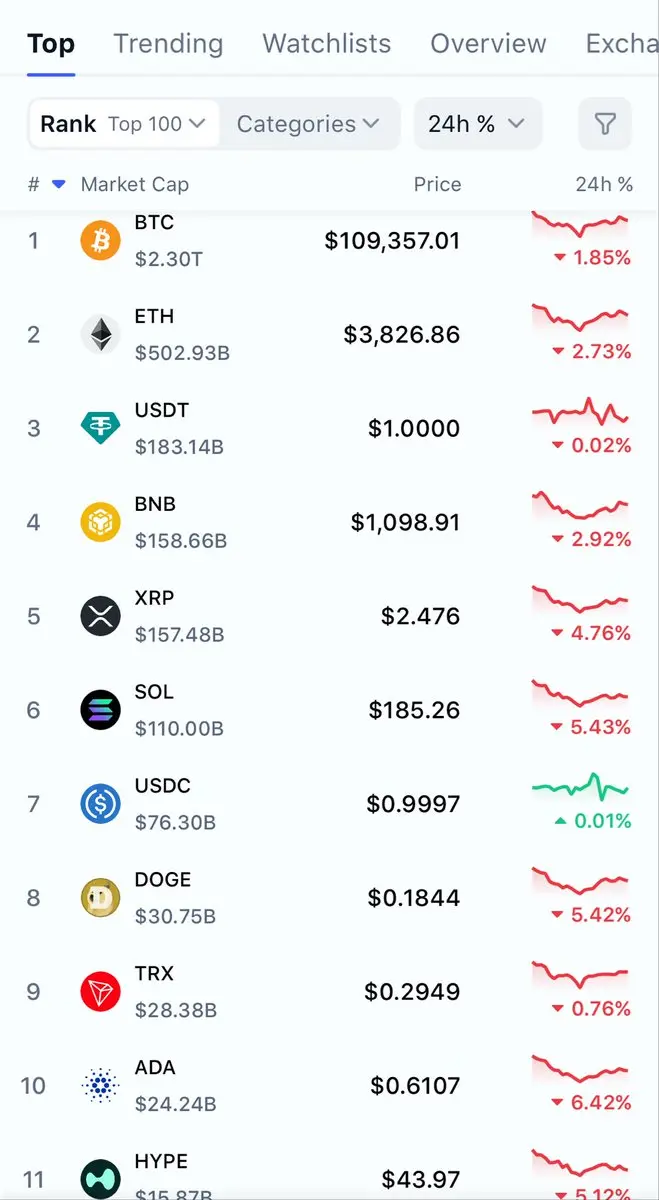Switch to the Trending tab

[x=168, y=44]
